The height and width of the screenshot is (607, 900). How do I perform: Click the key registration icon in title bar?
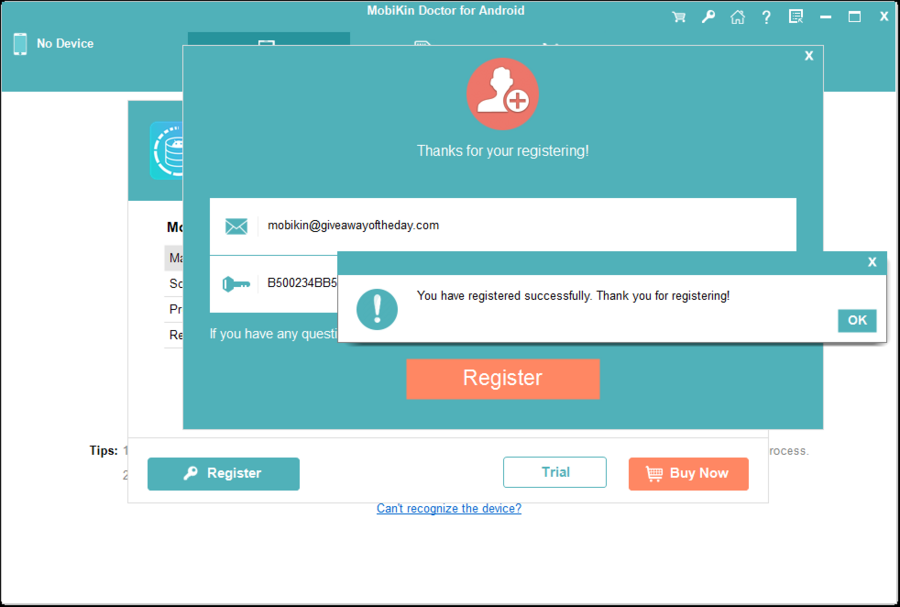click(708, 16)
